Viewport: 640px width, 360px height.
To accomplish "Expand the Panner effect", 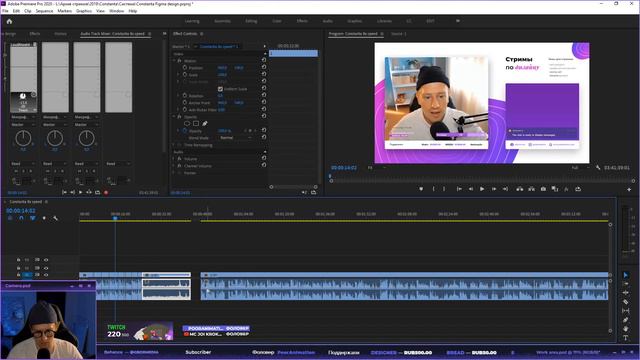I will [174, 173].
